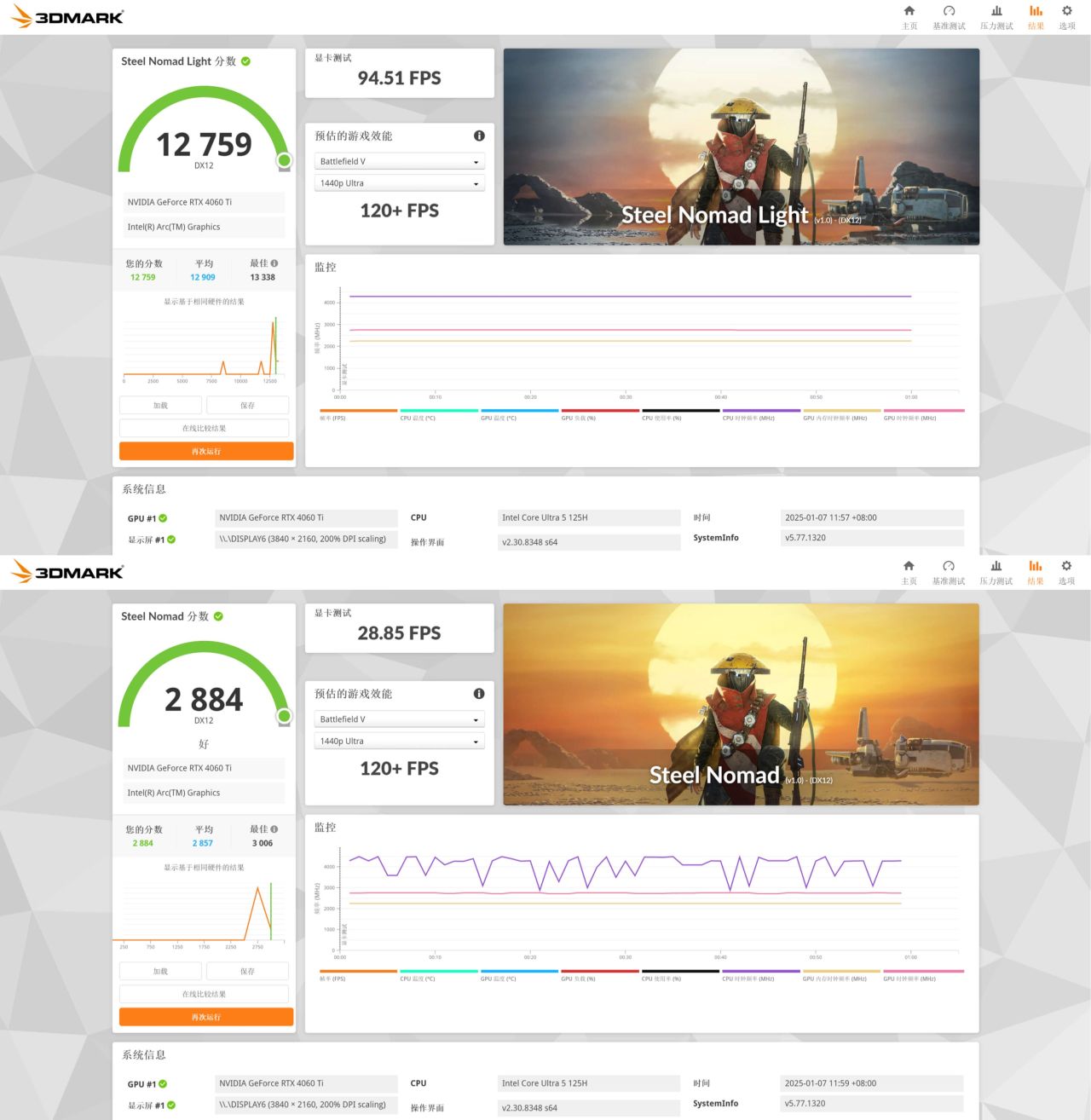Click 在线比较结果 under the 2 884 score
The width and height of the screenshot is (1091, 1120).
tap(204, 995)
